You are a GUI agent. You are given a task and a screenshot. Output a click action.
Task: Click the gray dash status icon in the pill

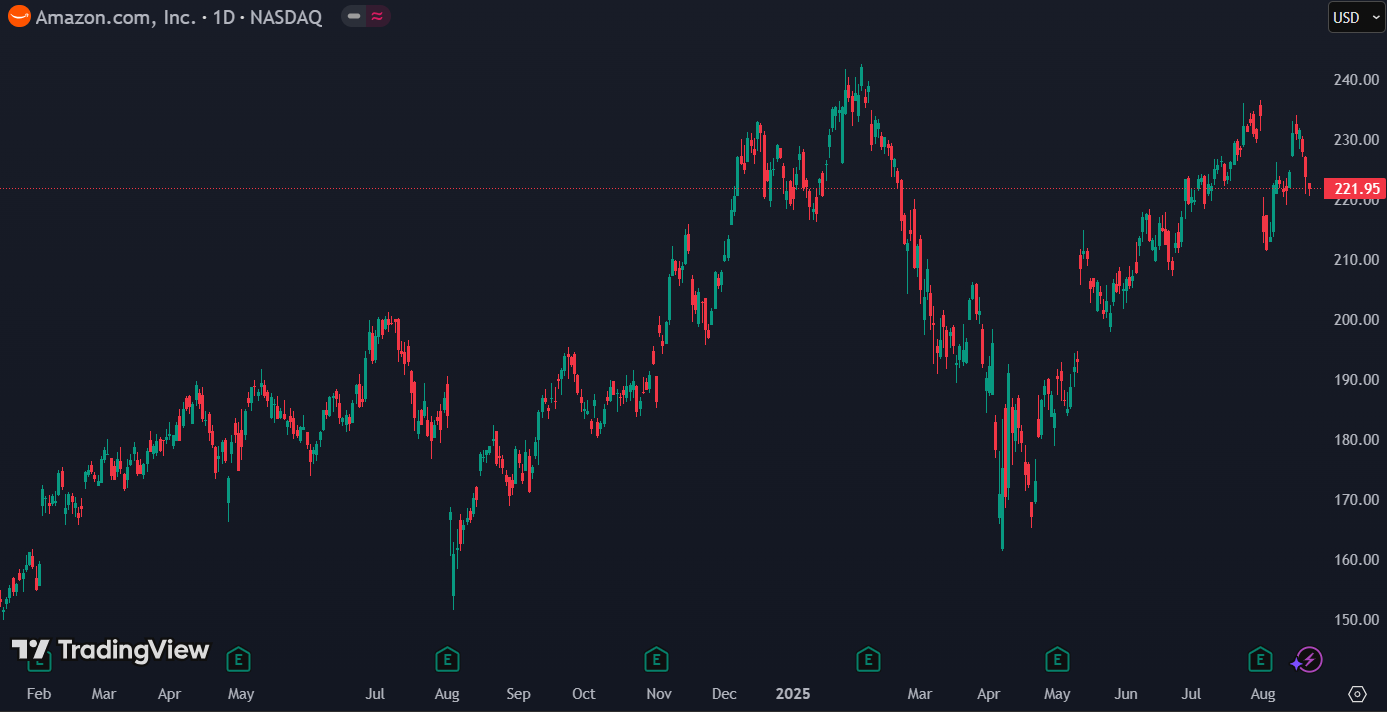point(354,16)
